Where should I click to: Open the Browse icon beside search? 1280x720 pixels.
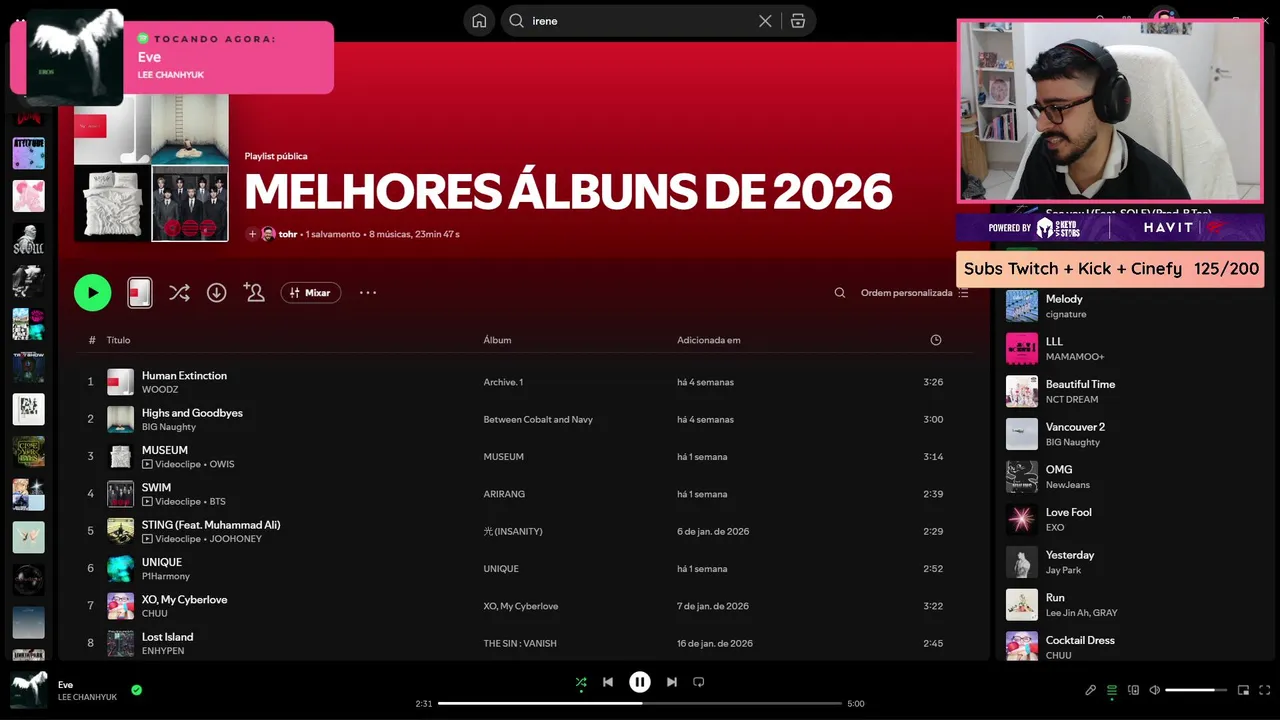(798, 21)
